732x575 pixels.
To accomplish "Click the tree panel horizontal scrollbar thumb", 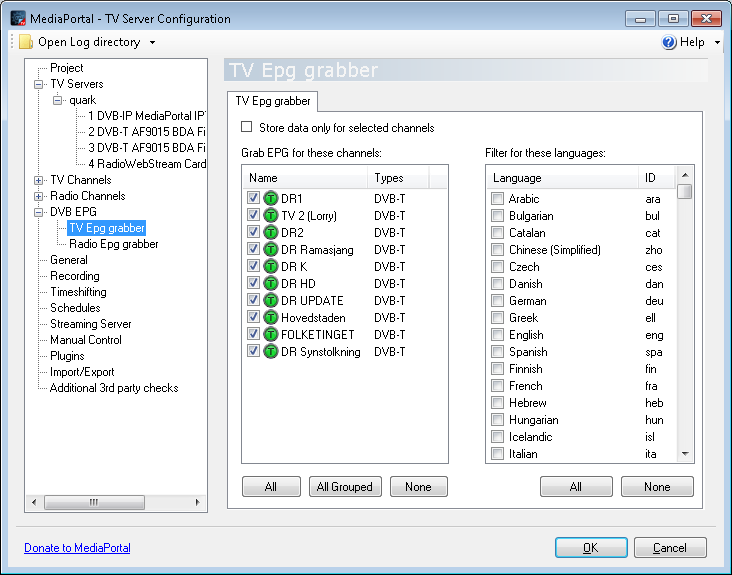I will tap(94, 502).
